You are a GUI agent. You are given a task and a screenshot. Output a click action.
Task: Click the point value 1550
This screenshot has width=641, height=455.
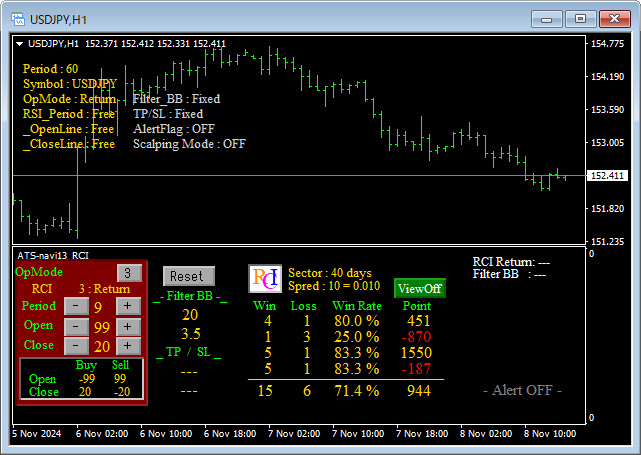click(416, 353)
